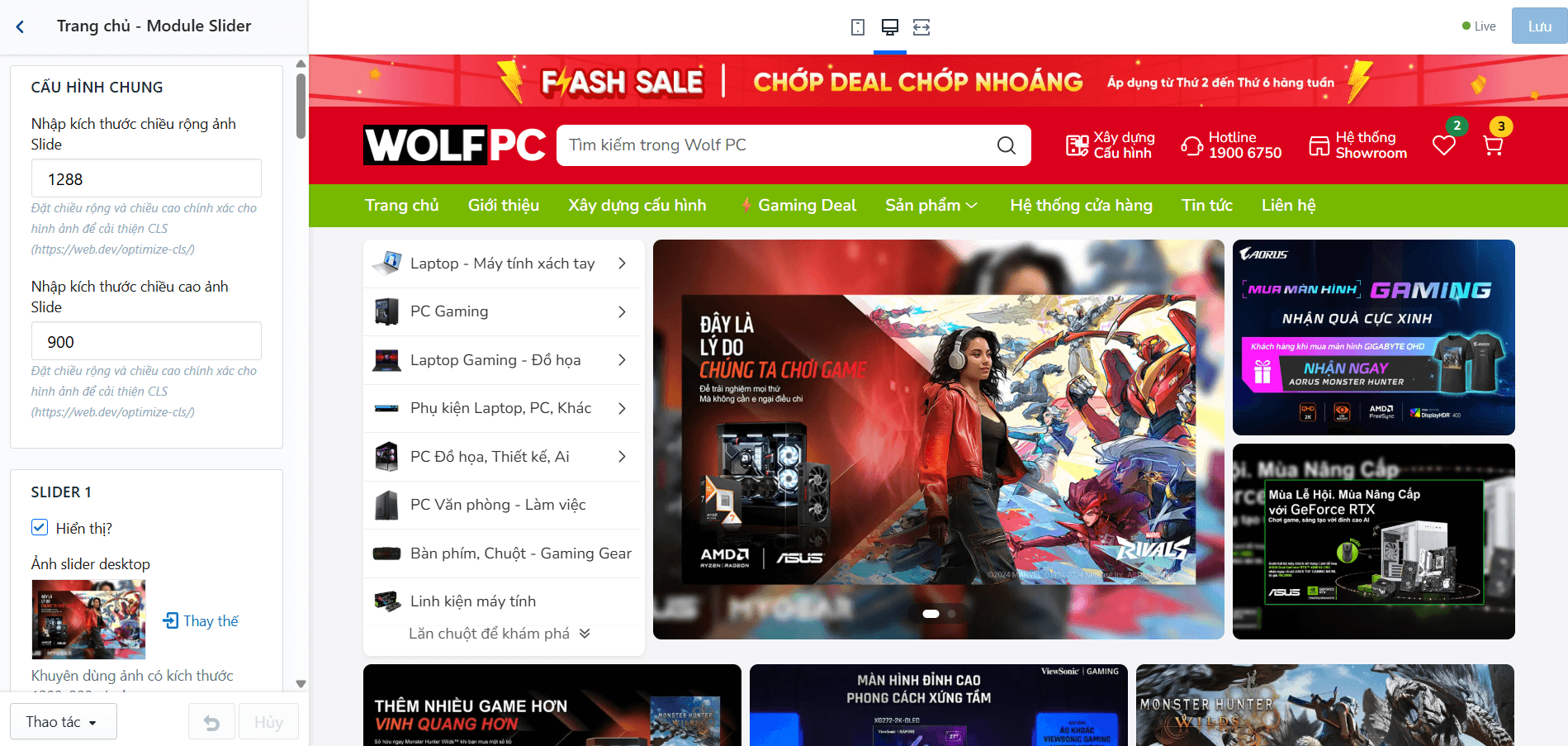Click the WOLF PC logo
Image resolution: width=1568 pixels, height=746 pixels.
(x=454, y=145)
